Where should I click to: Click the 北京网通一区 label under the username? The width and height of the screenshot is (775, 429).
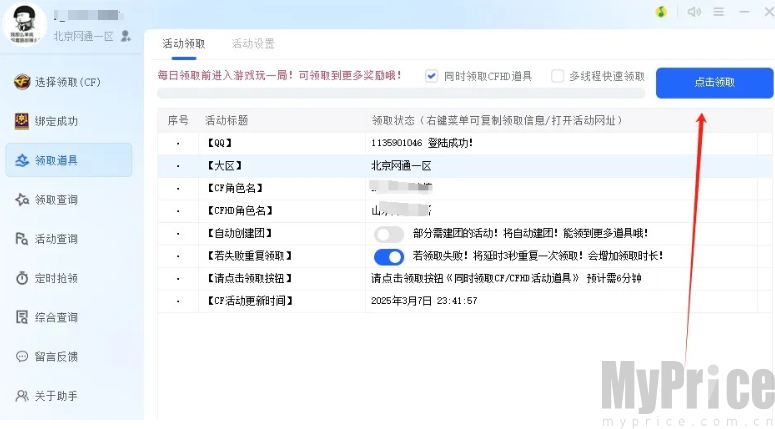(84, 36)
